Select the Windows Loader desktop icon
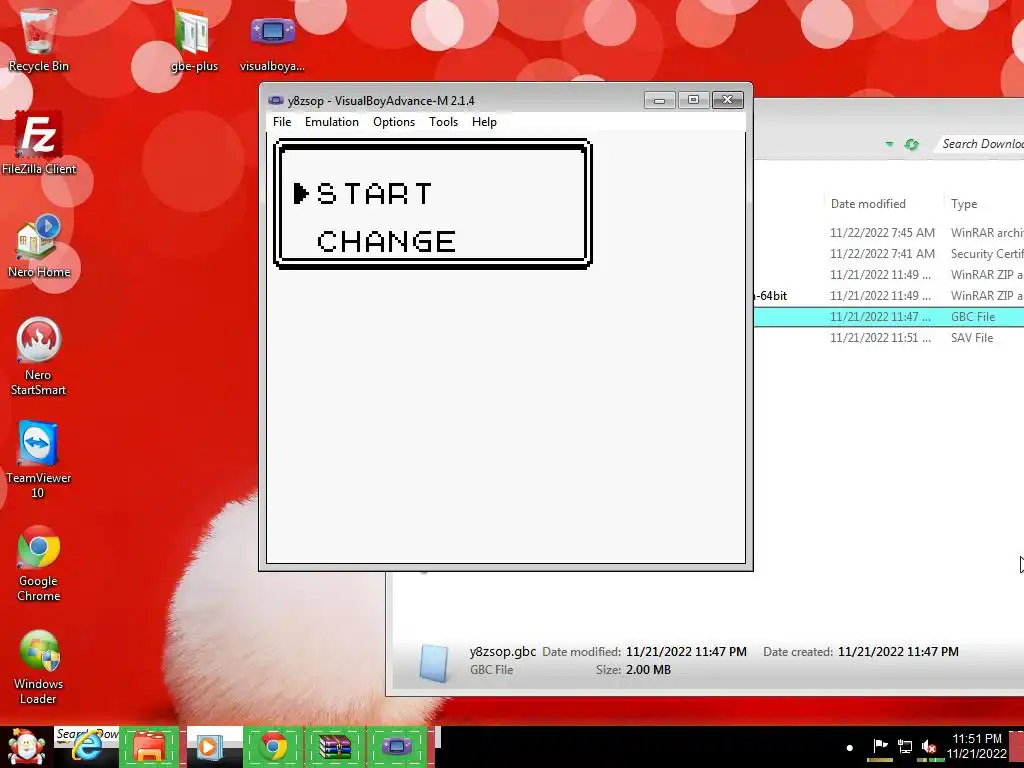Image resolution: width=1024 pixels, height=768 pixels. (x=39, y=666)
